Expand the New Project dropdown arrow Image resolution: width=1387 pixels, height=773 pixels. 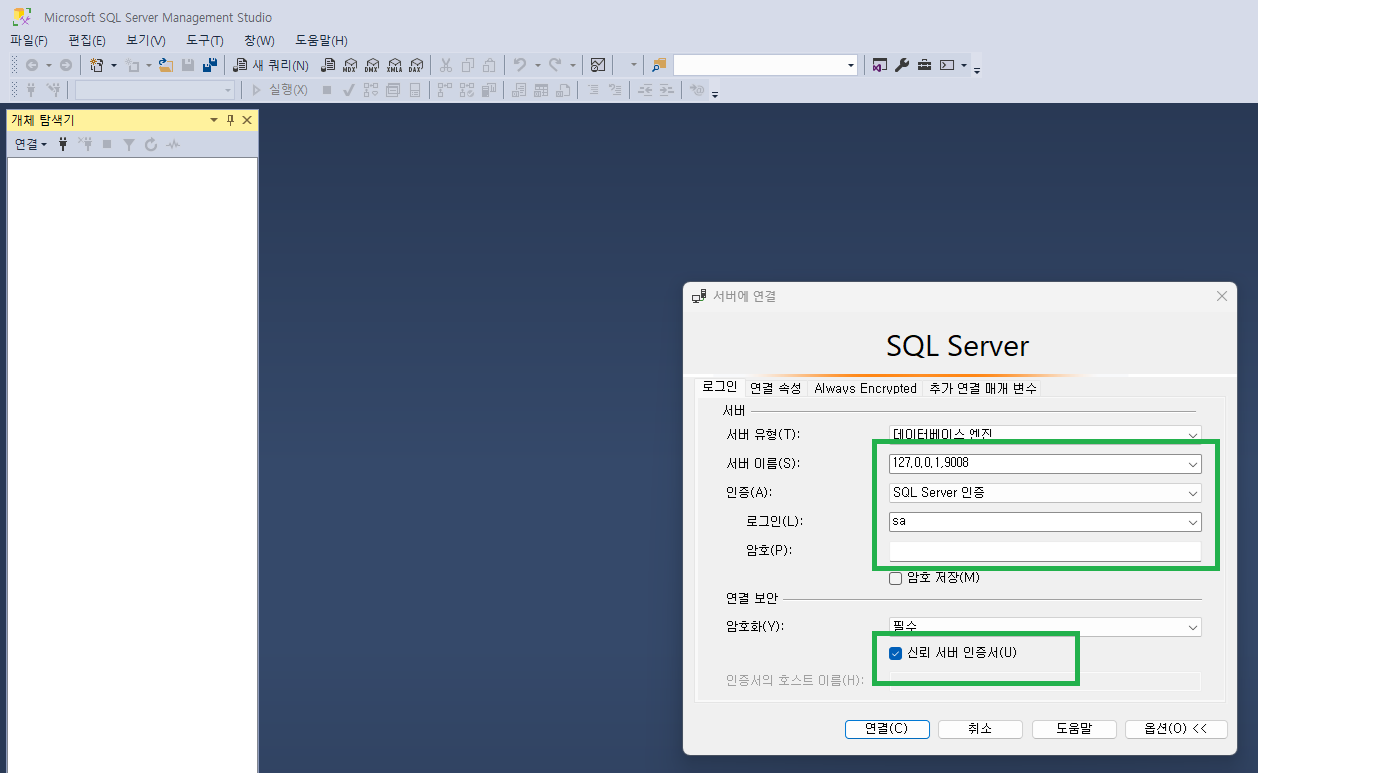(x=113, y=65)
